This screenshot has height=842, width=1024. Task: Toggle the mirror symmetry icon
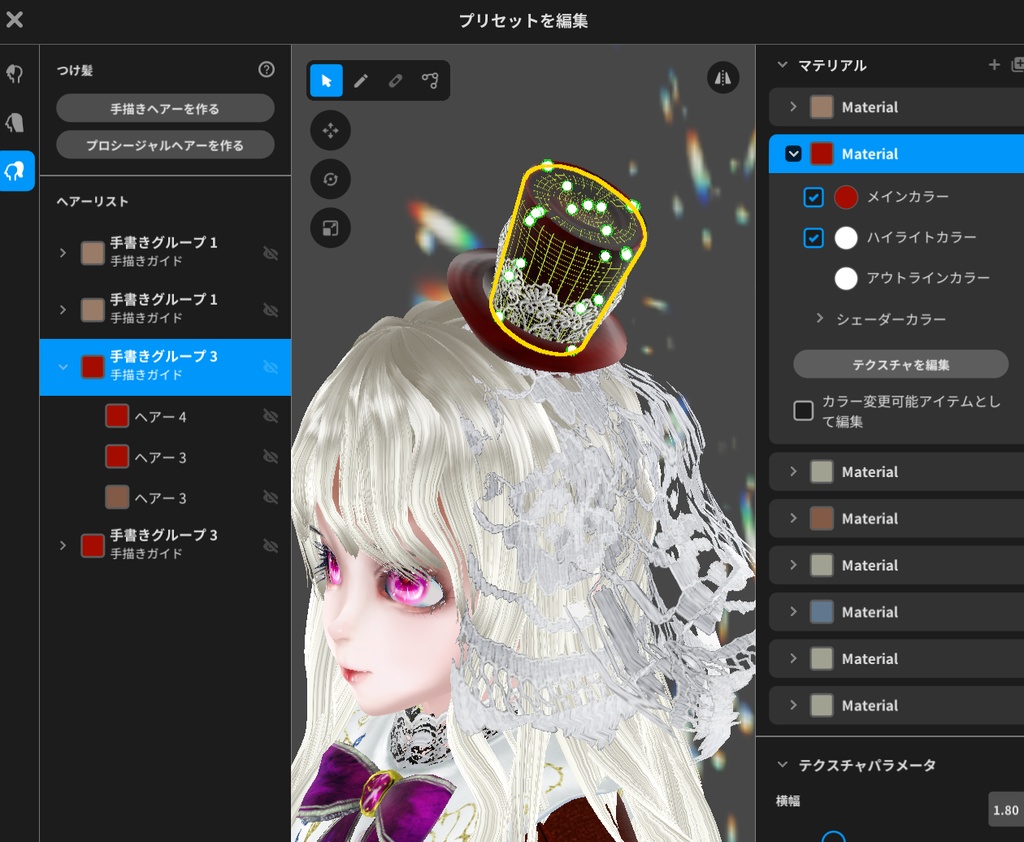[723, 78]
